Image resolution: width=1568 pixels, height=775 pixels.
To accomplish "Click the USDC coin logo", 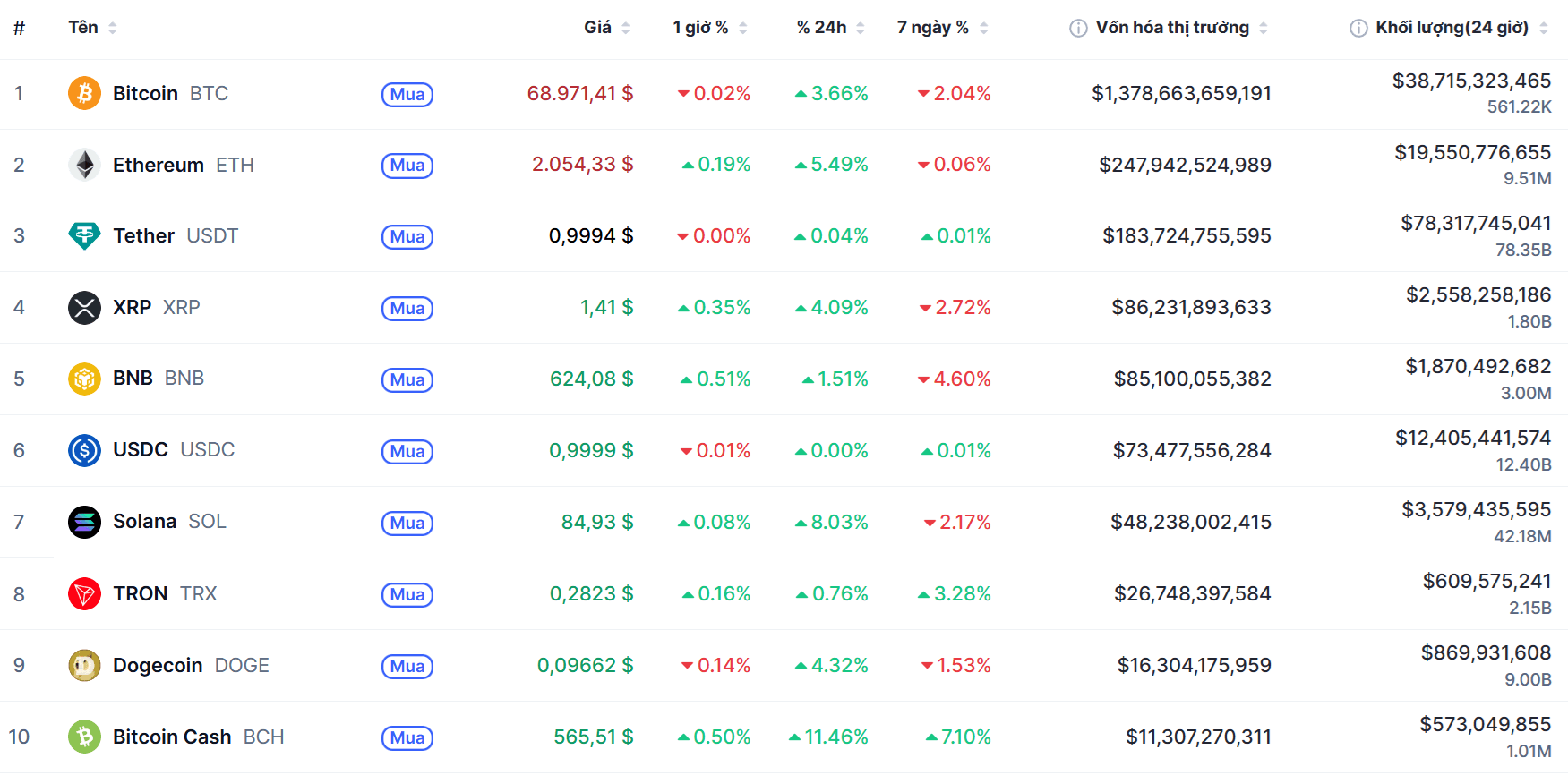I will (x=84, y=450).
